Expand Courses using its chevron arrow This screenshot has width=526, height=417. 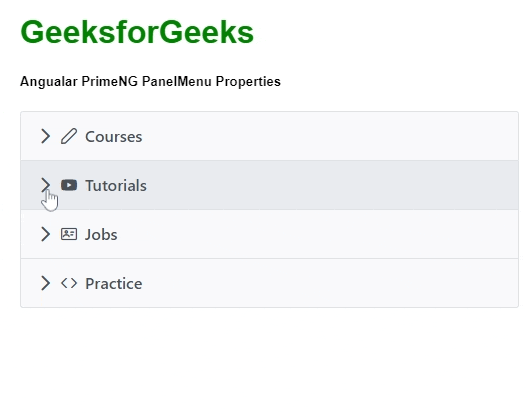point(45,136)
